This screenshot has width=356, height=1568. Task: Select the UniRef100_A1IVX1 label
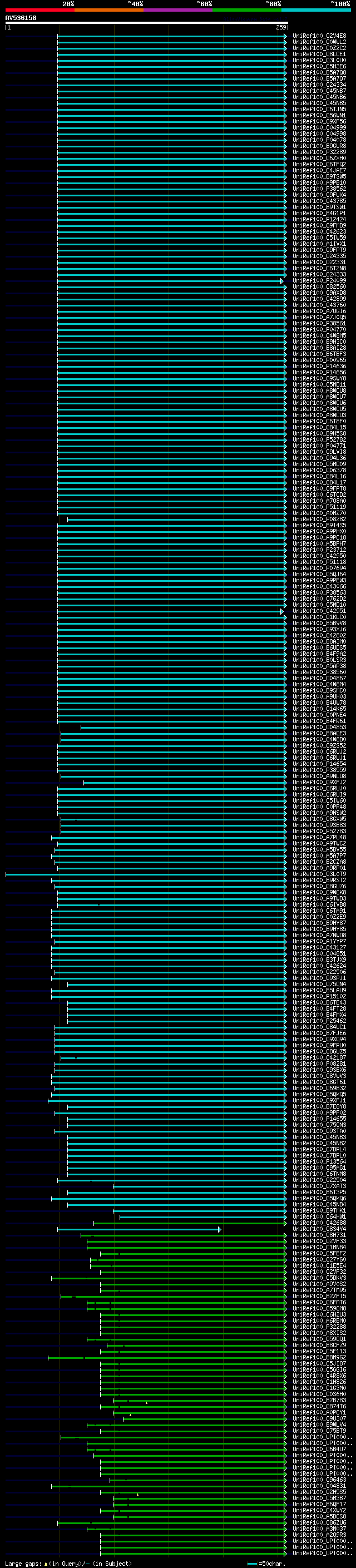pos(319,244)
